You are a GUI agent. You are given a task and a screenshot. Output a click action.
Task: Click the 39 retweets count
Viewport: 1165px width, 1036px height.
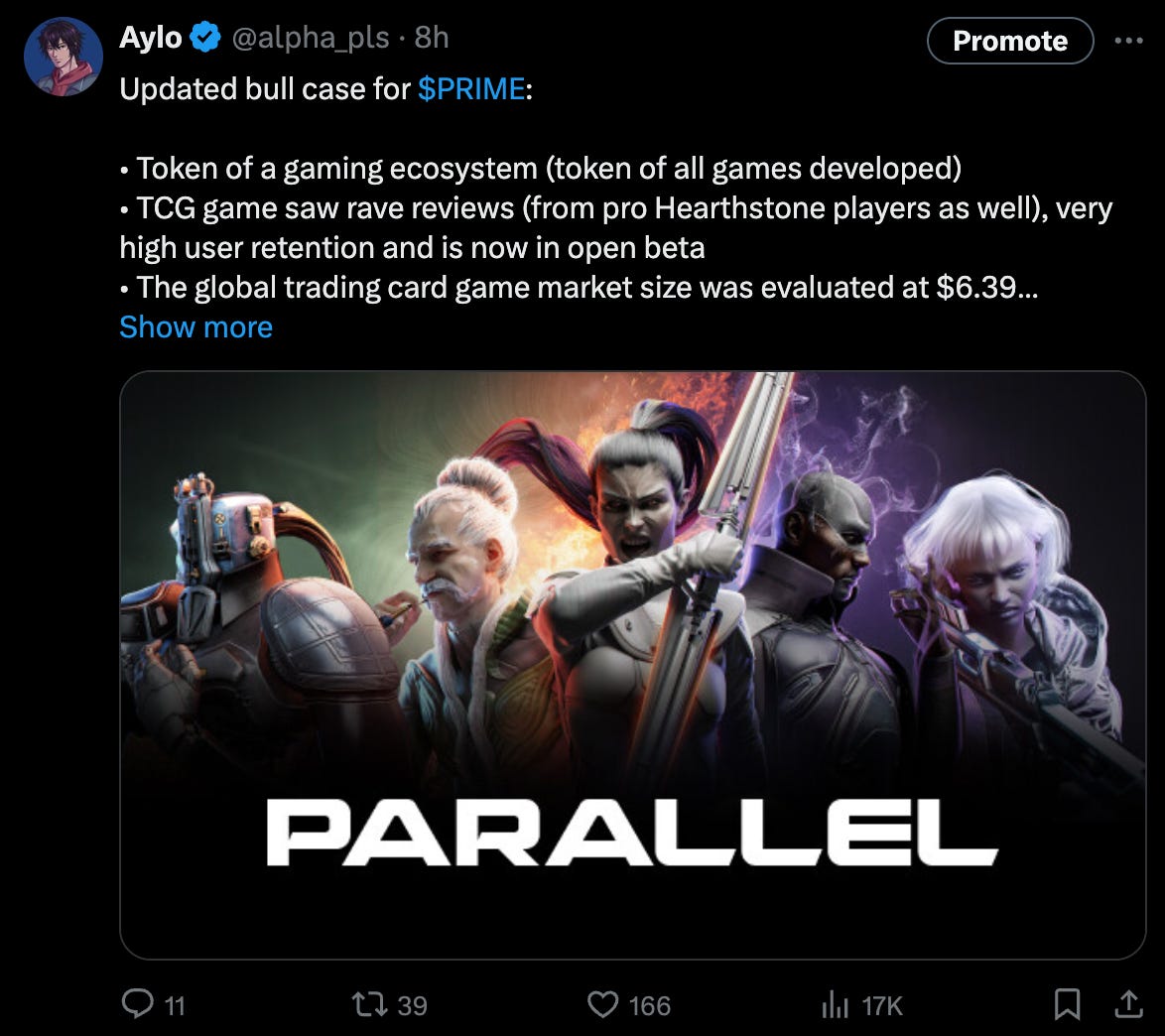coord(412,1005)
